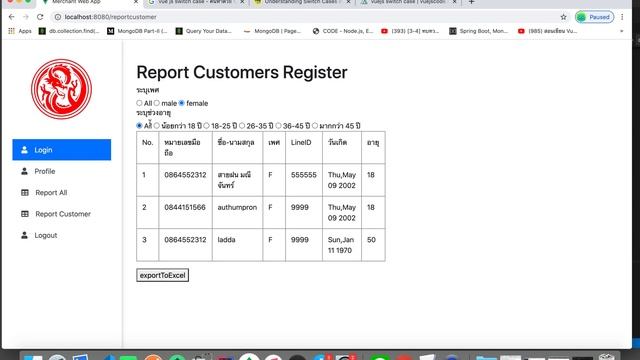Viewport: 640px width, 360px height.
Task: Open the Chrome three-dot menu
Action: (622, 17)
